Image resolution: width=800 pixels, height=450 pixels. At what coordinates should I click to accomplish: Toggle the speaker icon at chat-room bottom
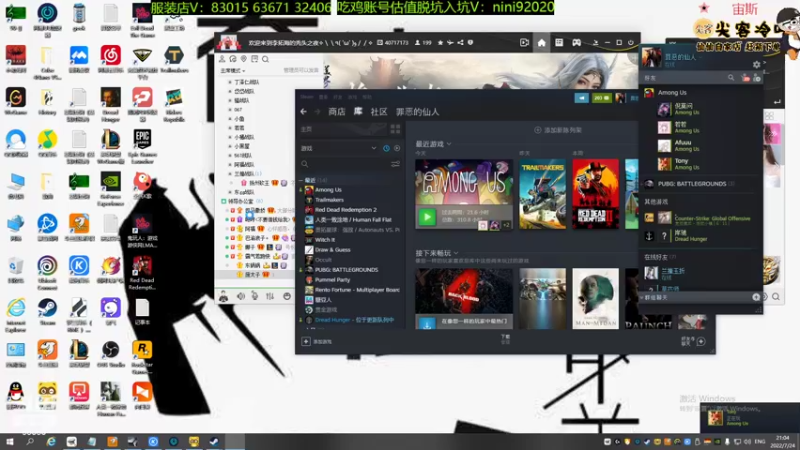click(x=240, y=296)
